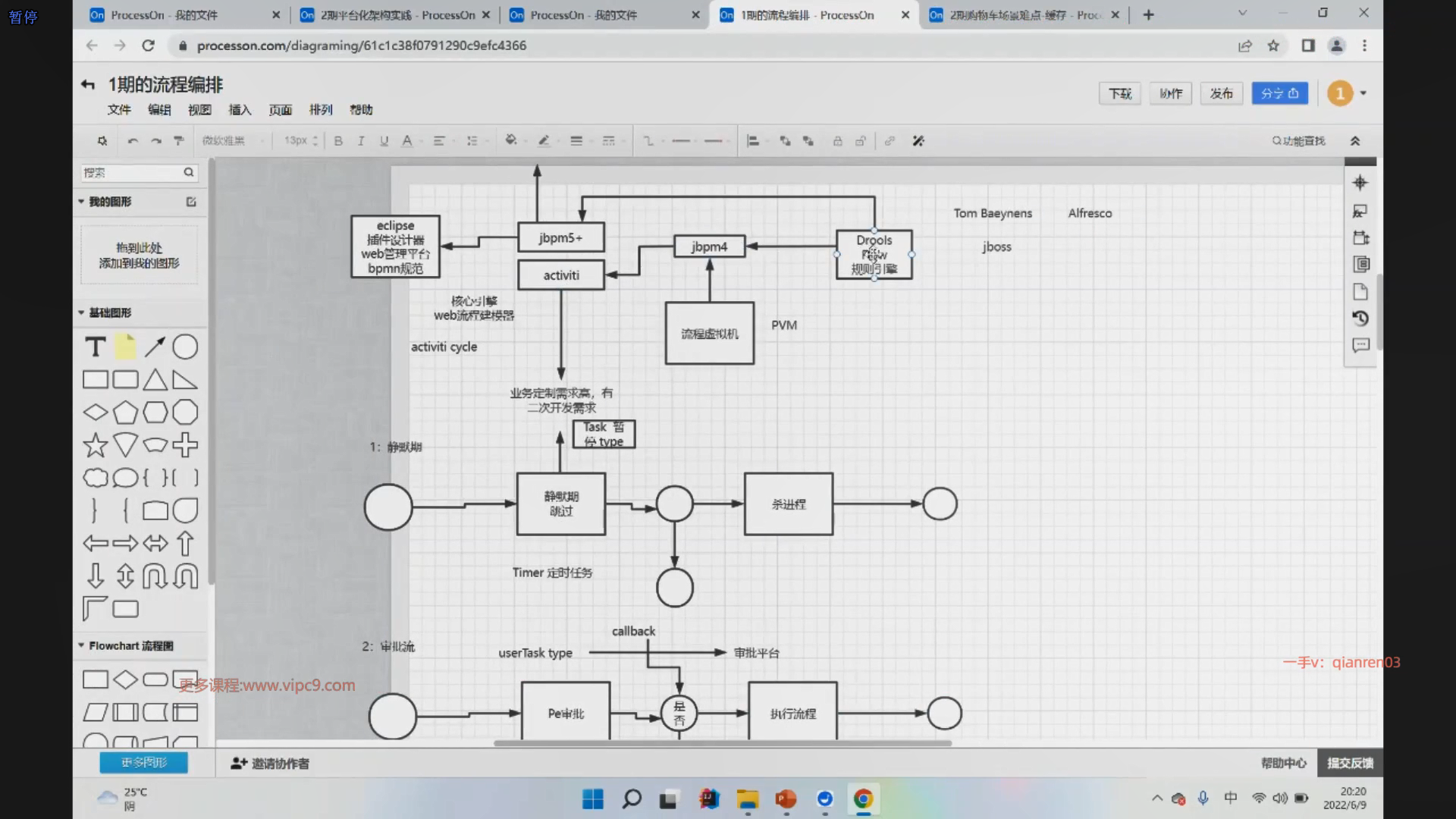Toggle italic formatting
This screenshot has height=819, width=1456.
click(361, 141)
